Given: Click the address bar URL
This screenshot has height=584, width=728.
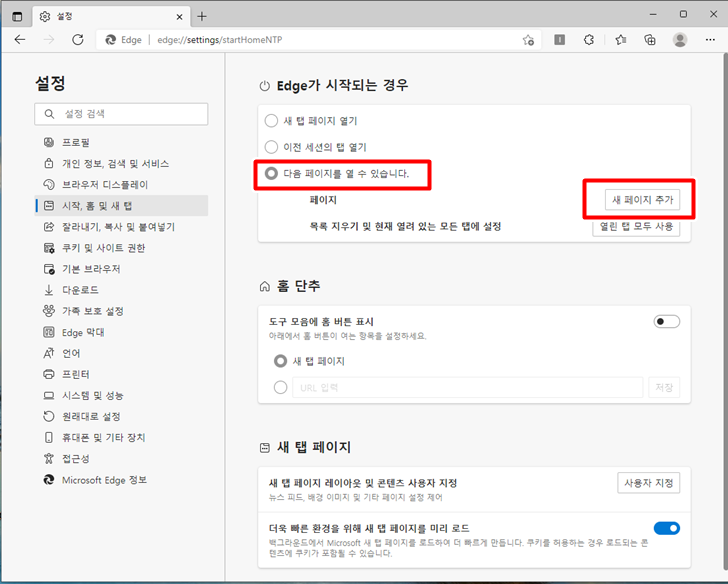Looking at the screenshot, I should 220,40.
